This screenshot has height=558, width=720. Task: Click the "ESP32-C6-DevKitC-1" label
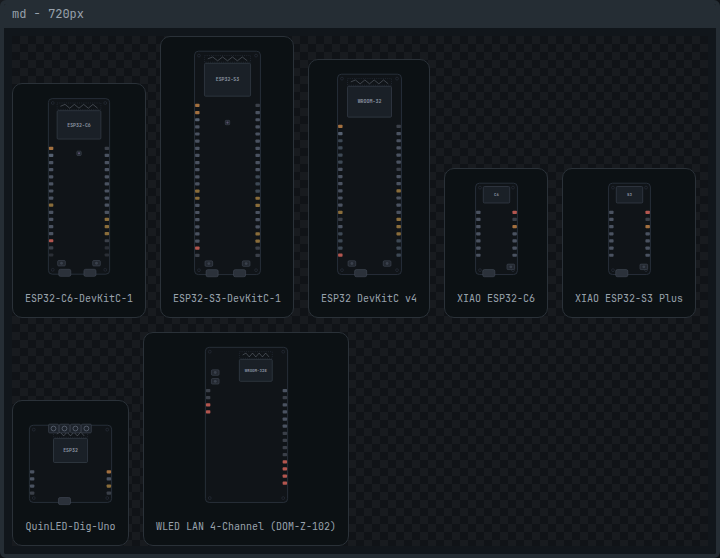[x=79, y=299]
